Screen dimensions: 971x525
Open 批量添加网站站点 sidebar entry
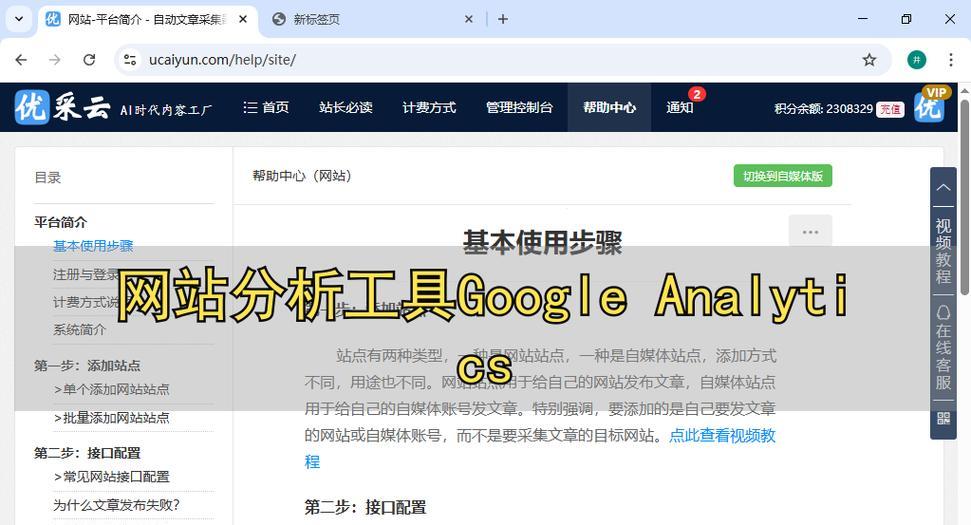[111, 418]
